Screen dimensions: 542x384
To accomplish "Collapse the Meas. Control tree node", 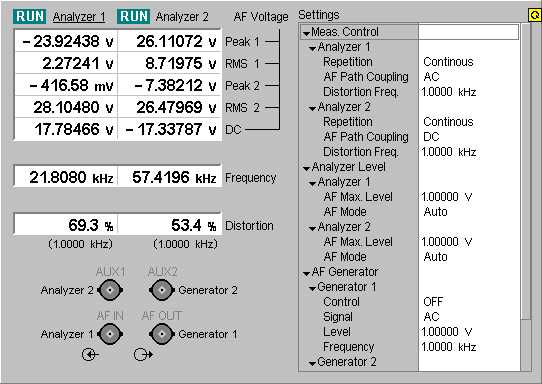I will coord(306,34).
